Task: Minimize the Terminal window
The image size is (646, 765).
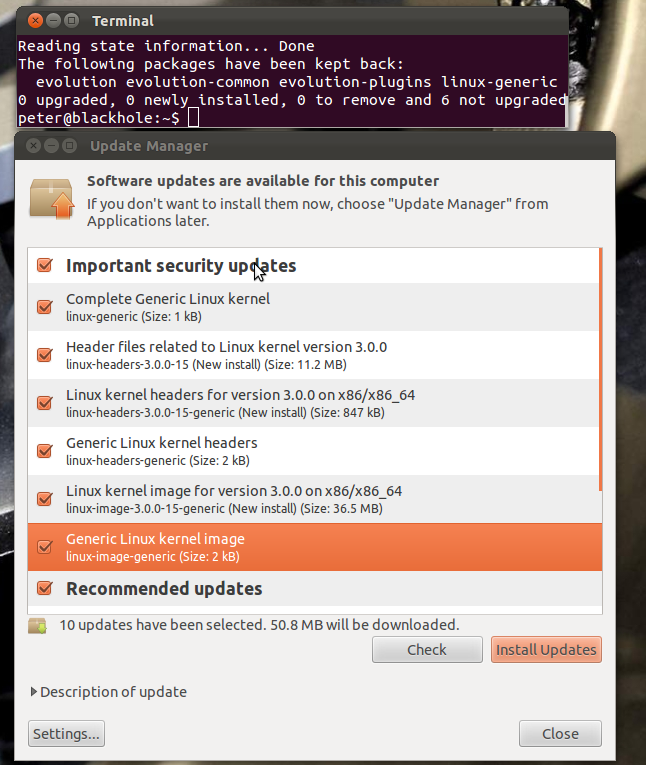Action: coord(52,21)
